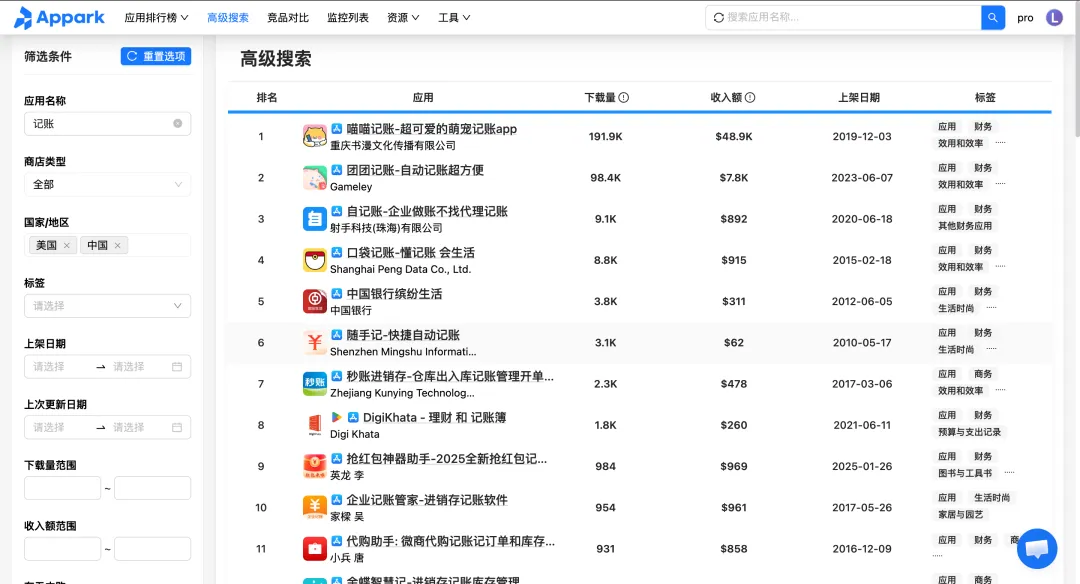Click the 其他财务应用 tag

(x=964, y=226)
